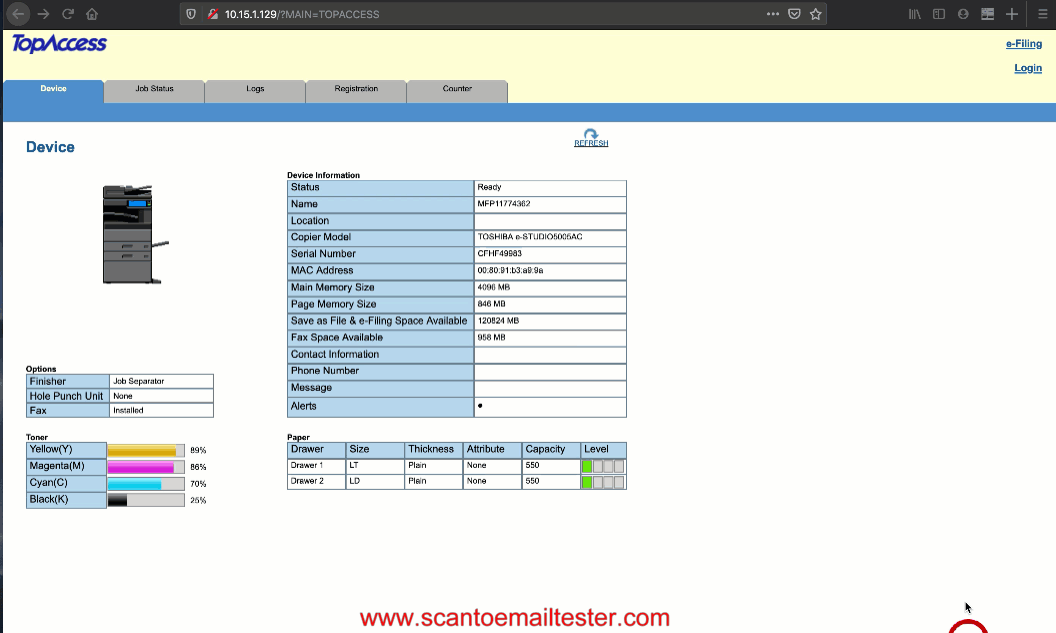This screenshot has width=1056, height=633.
Task: Open the page actions three-dot menu
Action: click(x=772, y=14)
